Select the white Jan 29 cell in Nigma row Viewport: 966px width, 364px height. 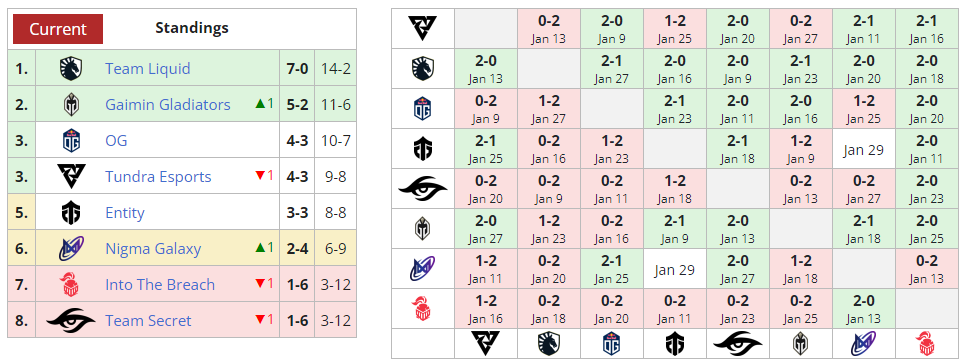pos(675,269)
